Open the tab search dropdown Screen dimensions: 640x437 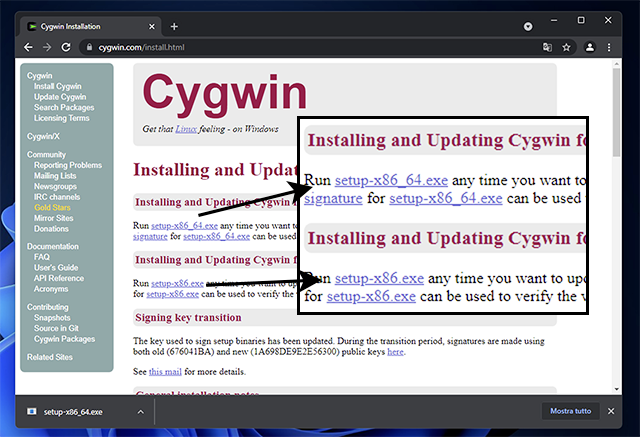[x=528, y=25]
